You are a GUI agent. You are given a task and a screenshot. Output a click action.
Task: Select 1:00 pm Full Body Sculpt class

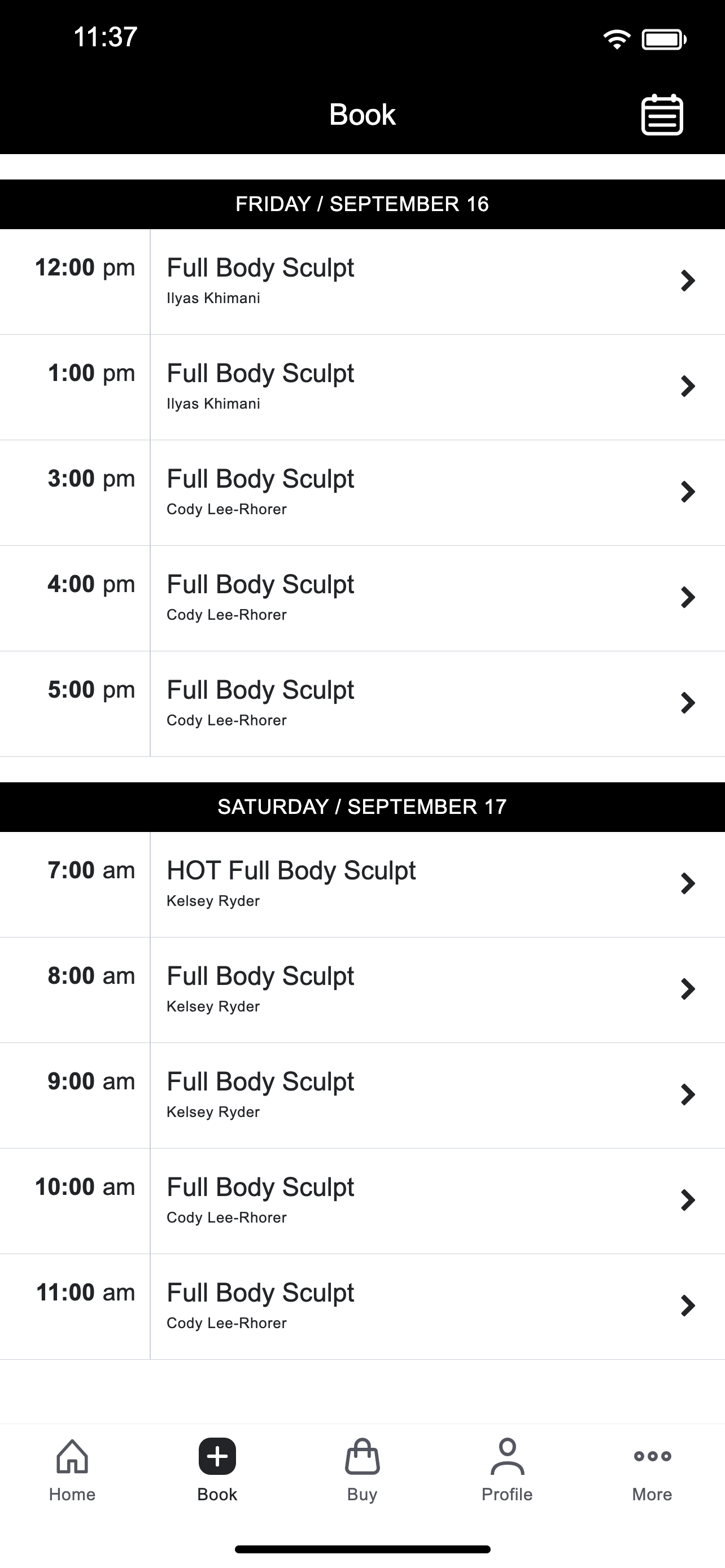[362, 387]
